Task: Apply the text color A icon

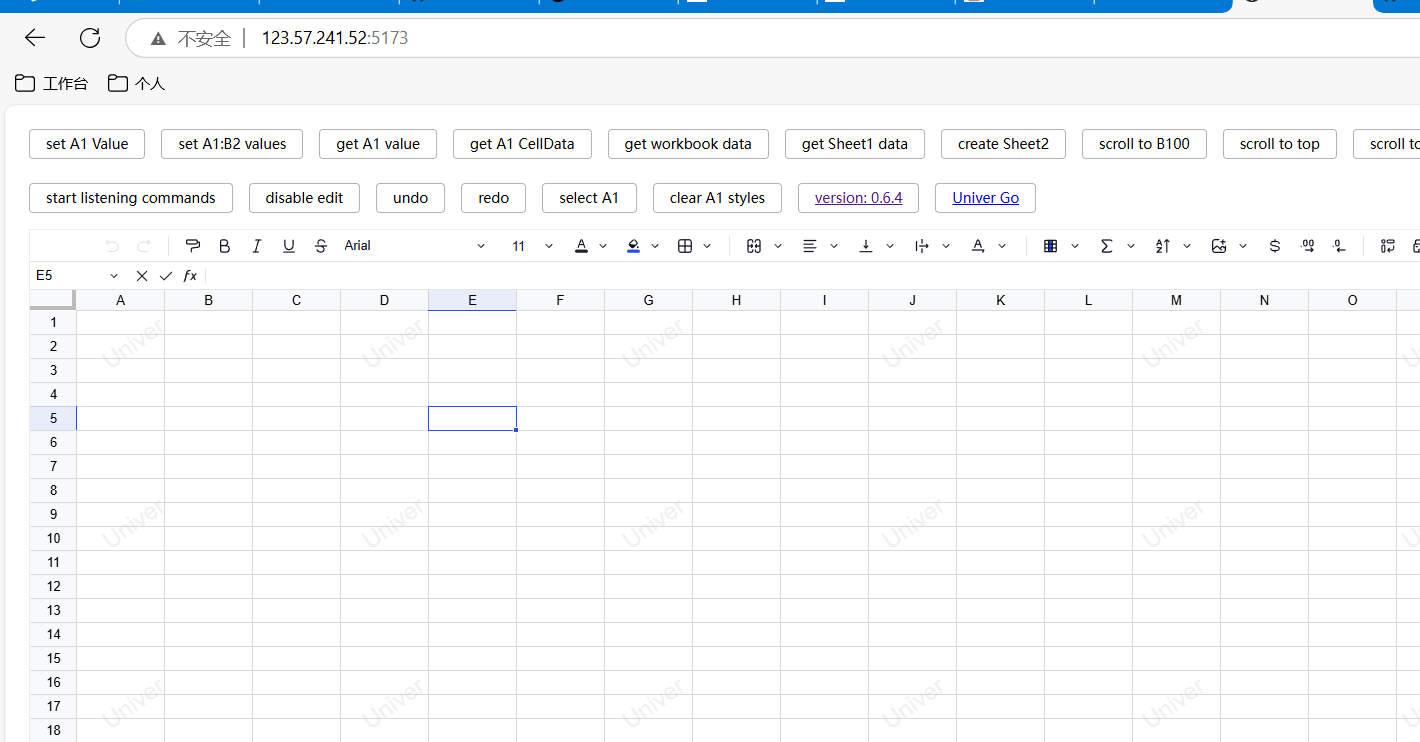Action: pos(581,246)
